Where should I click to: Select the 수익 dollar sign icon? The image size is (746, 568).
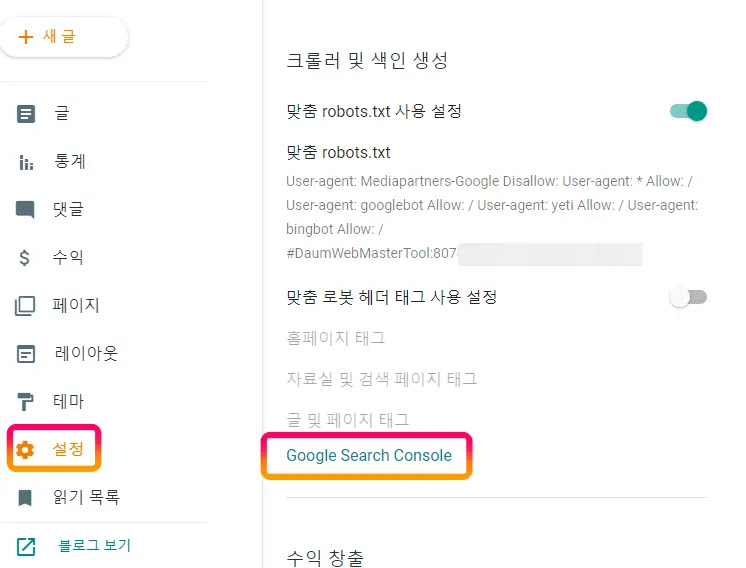tap(25, 257)
